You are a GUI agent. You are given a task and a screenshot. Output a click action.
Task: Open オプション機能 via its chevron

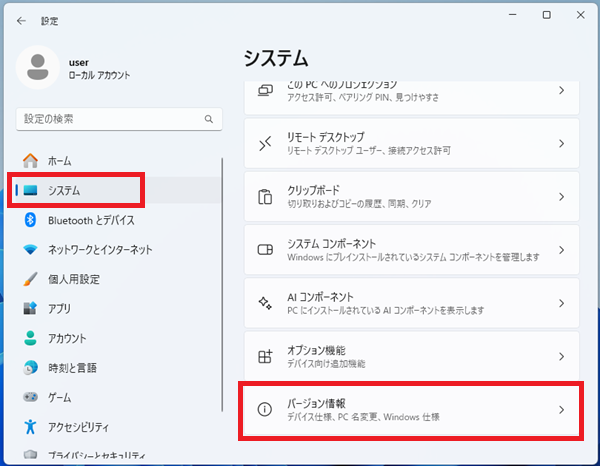coord(561,356)
